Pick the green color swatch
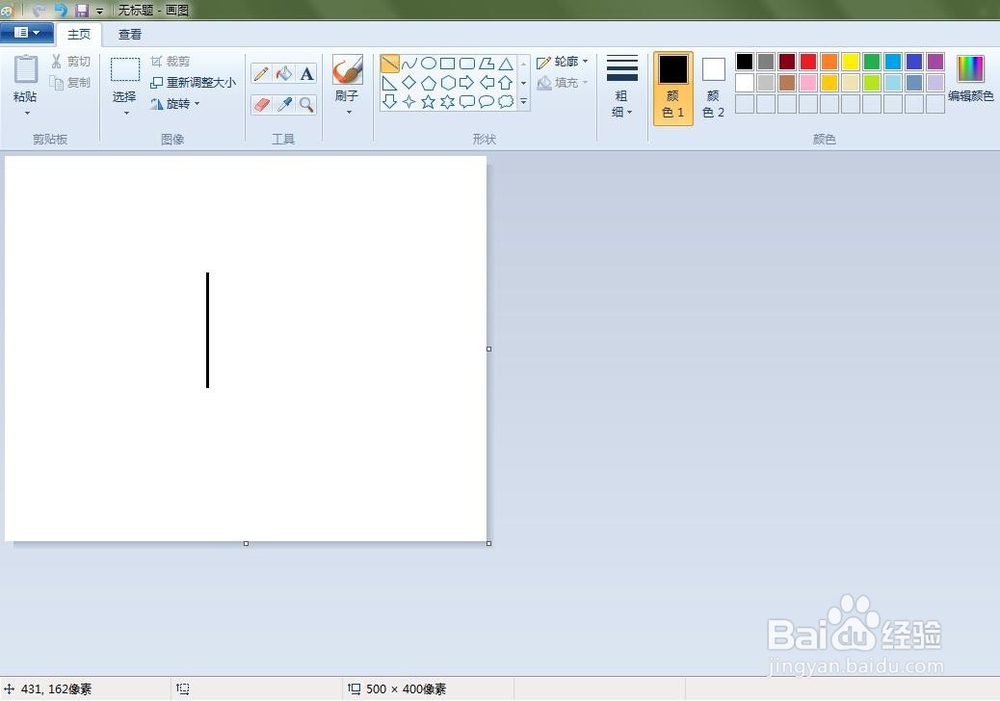Viewport: 1000px width, 701px height. point(871,61)
